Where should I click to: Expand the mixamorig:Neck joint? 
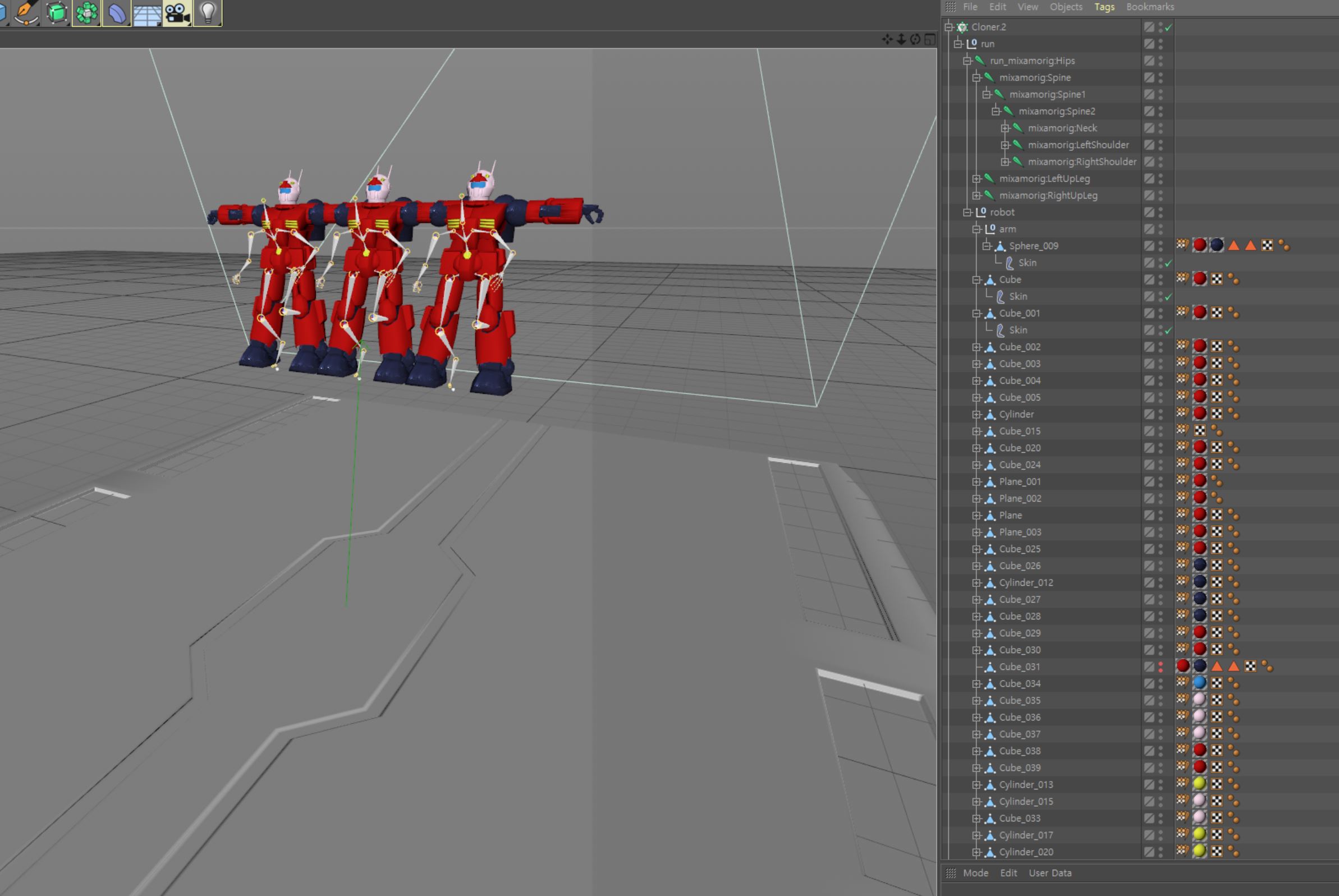coord(1005,128)
